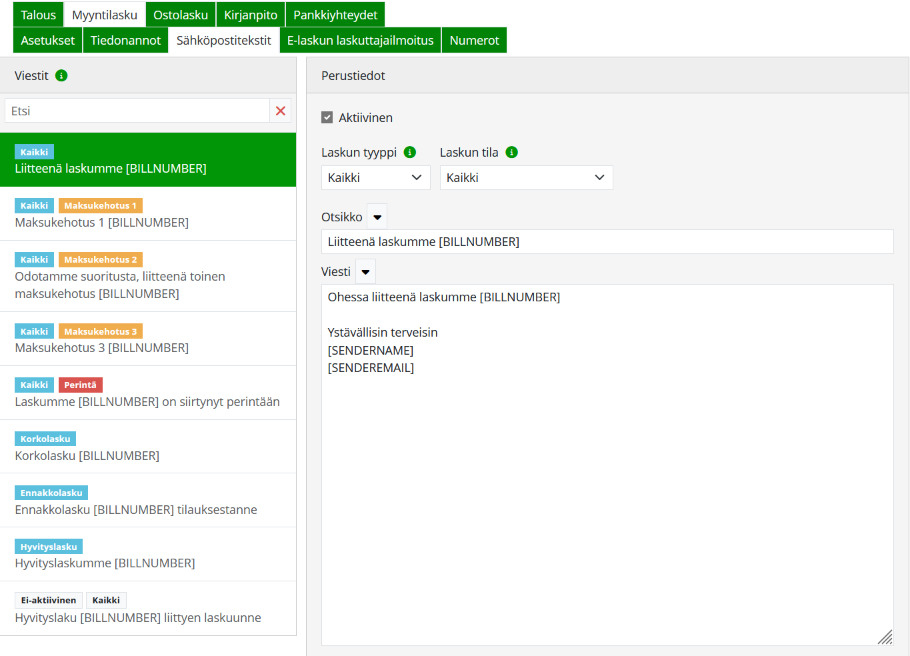Open the Laskun tila dropdown
Screen dimensions: 910x656
(x=526, y=178)
